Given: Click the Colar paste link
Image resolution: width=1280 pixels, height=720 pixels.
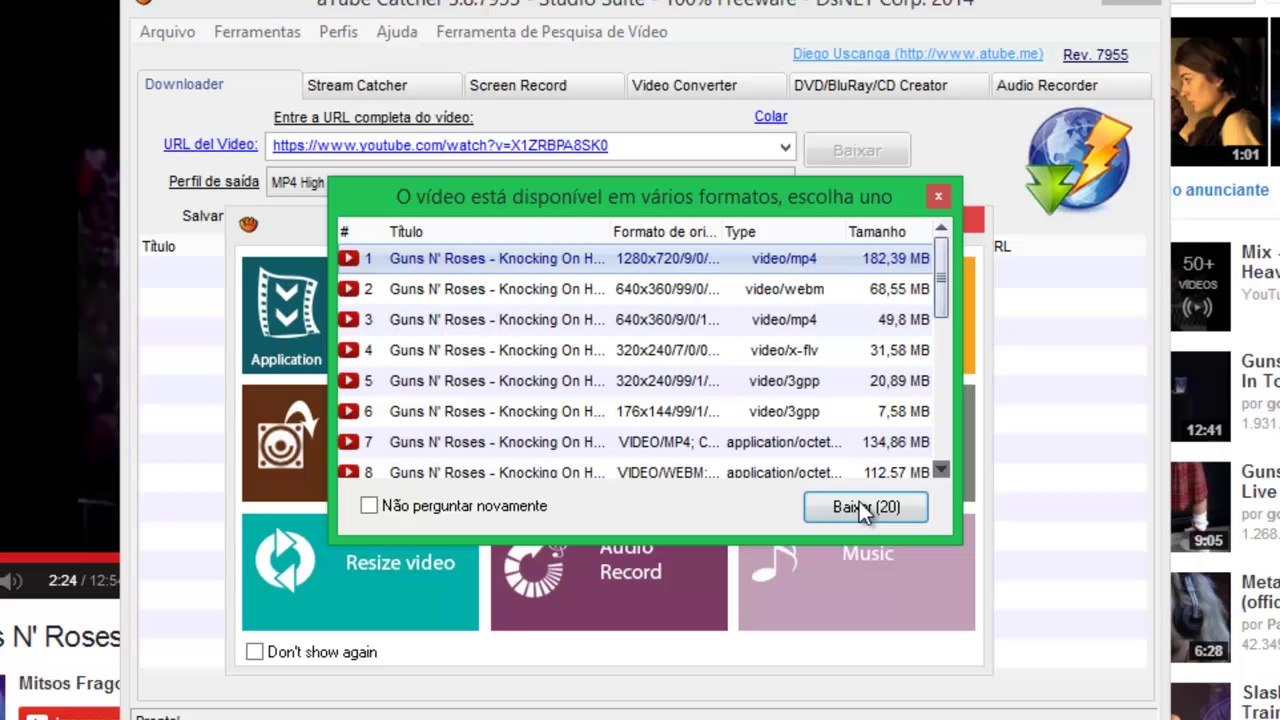Looking at the screenshot, I should 771,116.
